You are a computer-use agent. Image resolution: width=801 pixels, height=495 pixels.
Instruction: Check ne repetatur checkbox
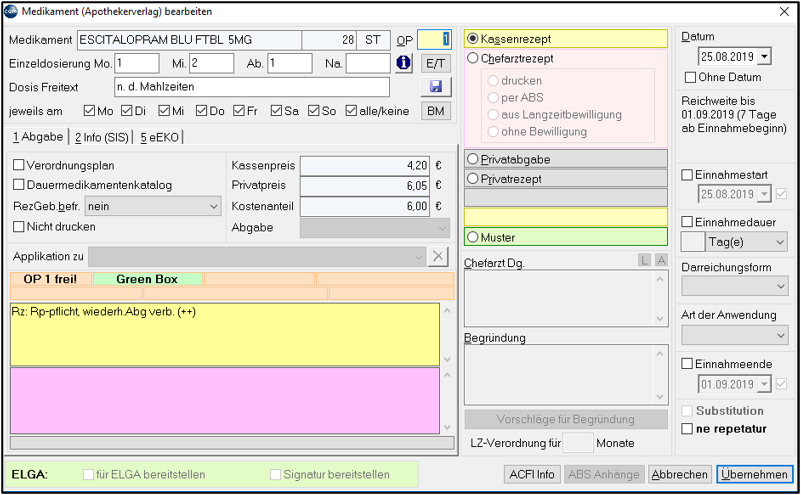point(687,429)
